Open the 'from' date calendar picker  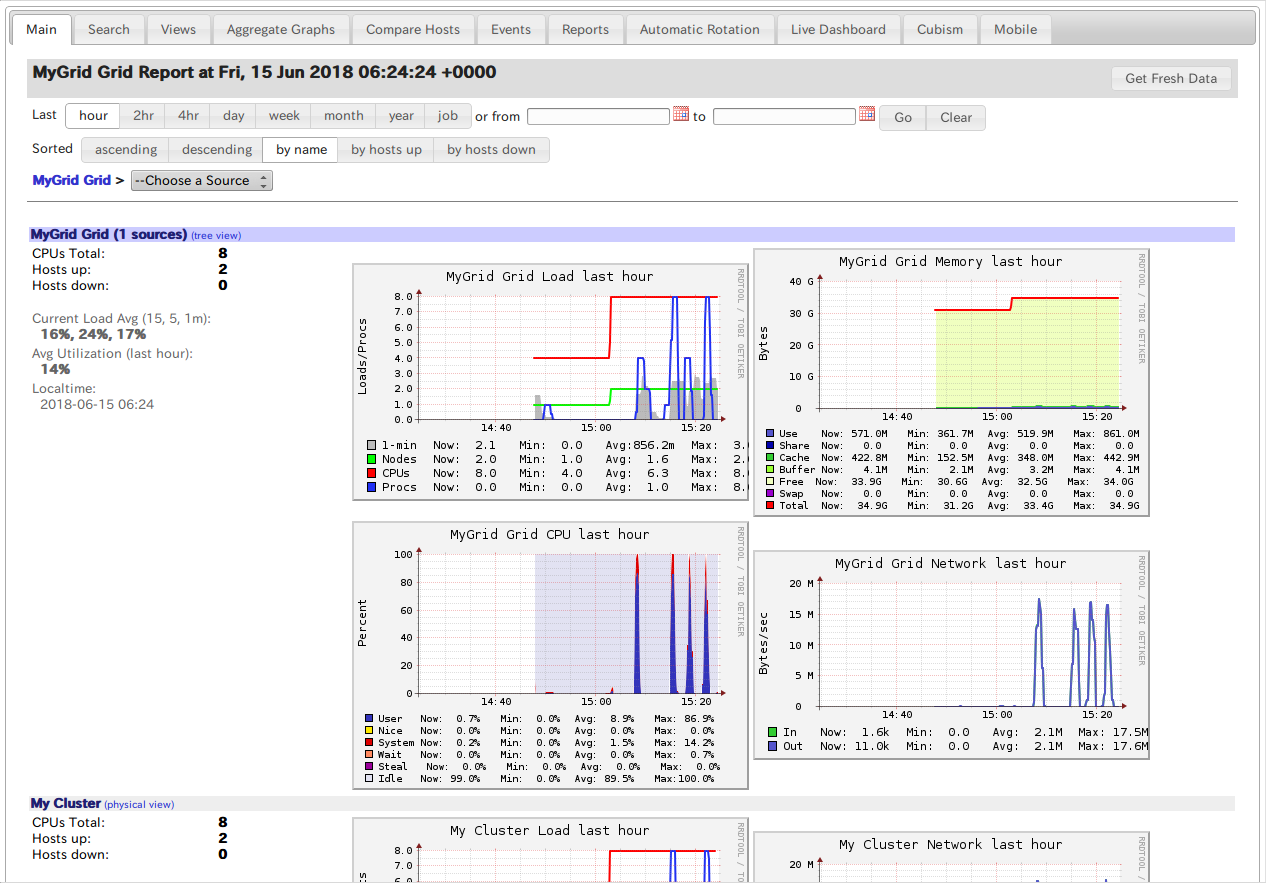tap(681, 114)
